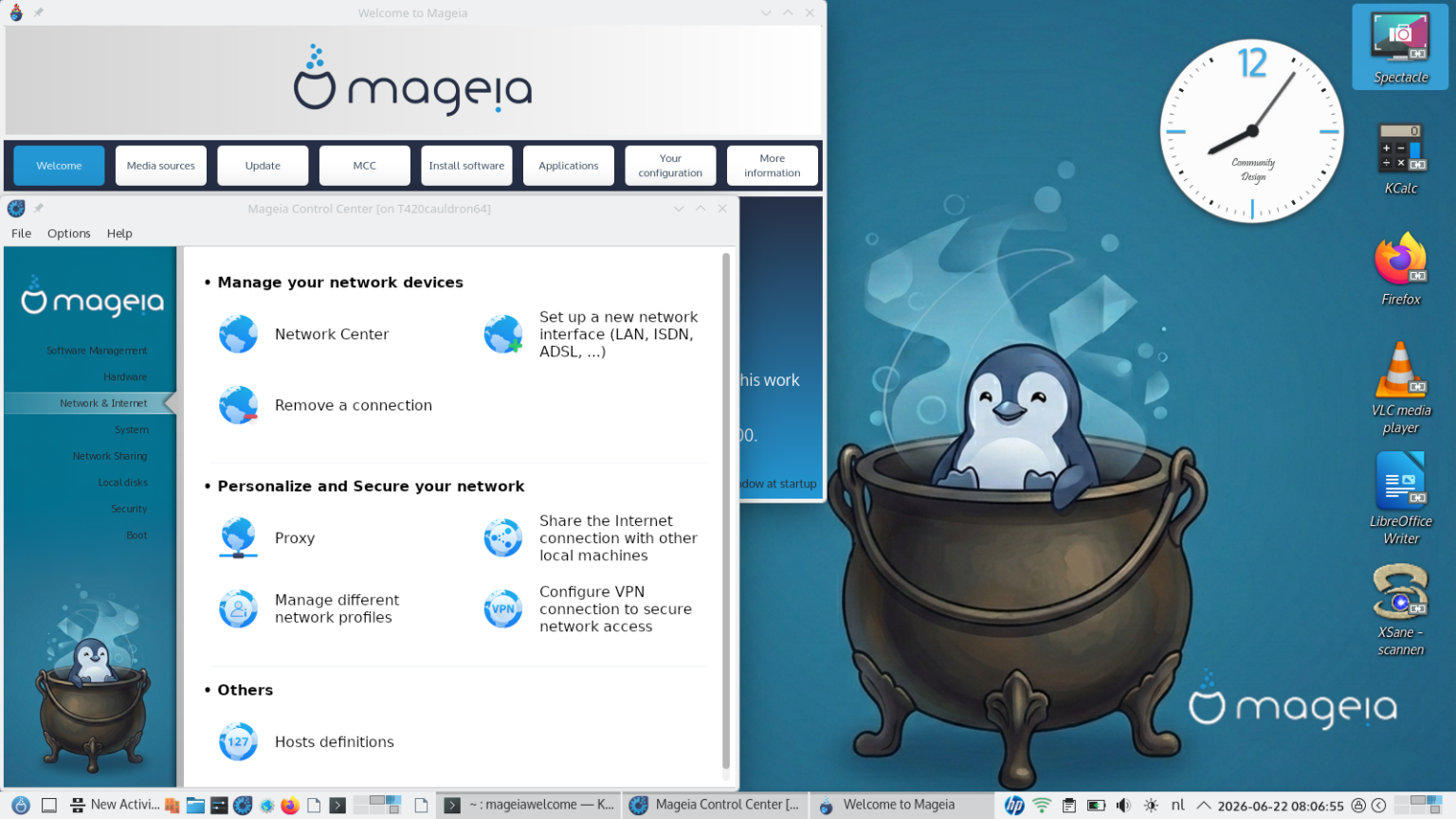Open KCalc desktop icon
The image size is (1456, 819).
pyautogui.click(x=1400, y=158)
